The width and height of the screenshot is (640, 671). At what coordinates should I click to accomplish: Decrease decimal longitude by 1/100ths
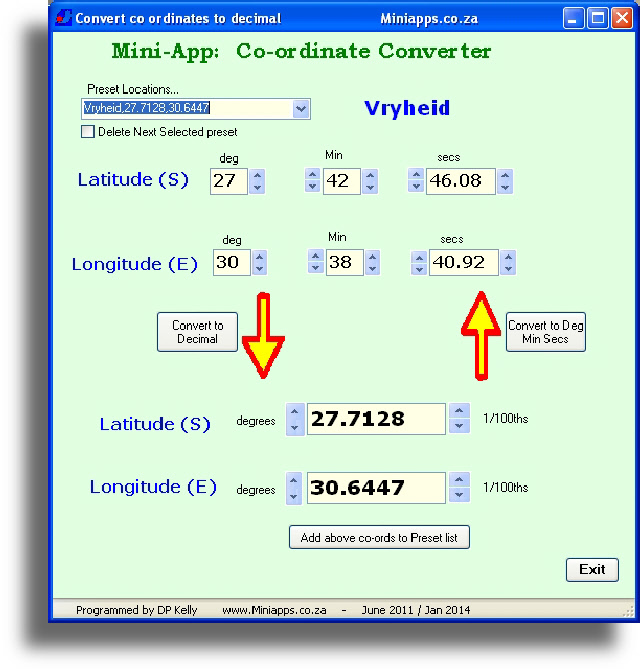[458, 495]
